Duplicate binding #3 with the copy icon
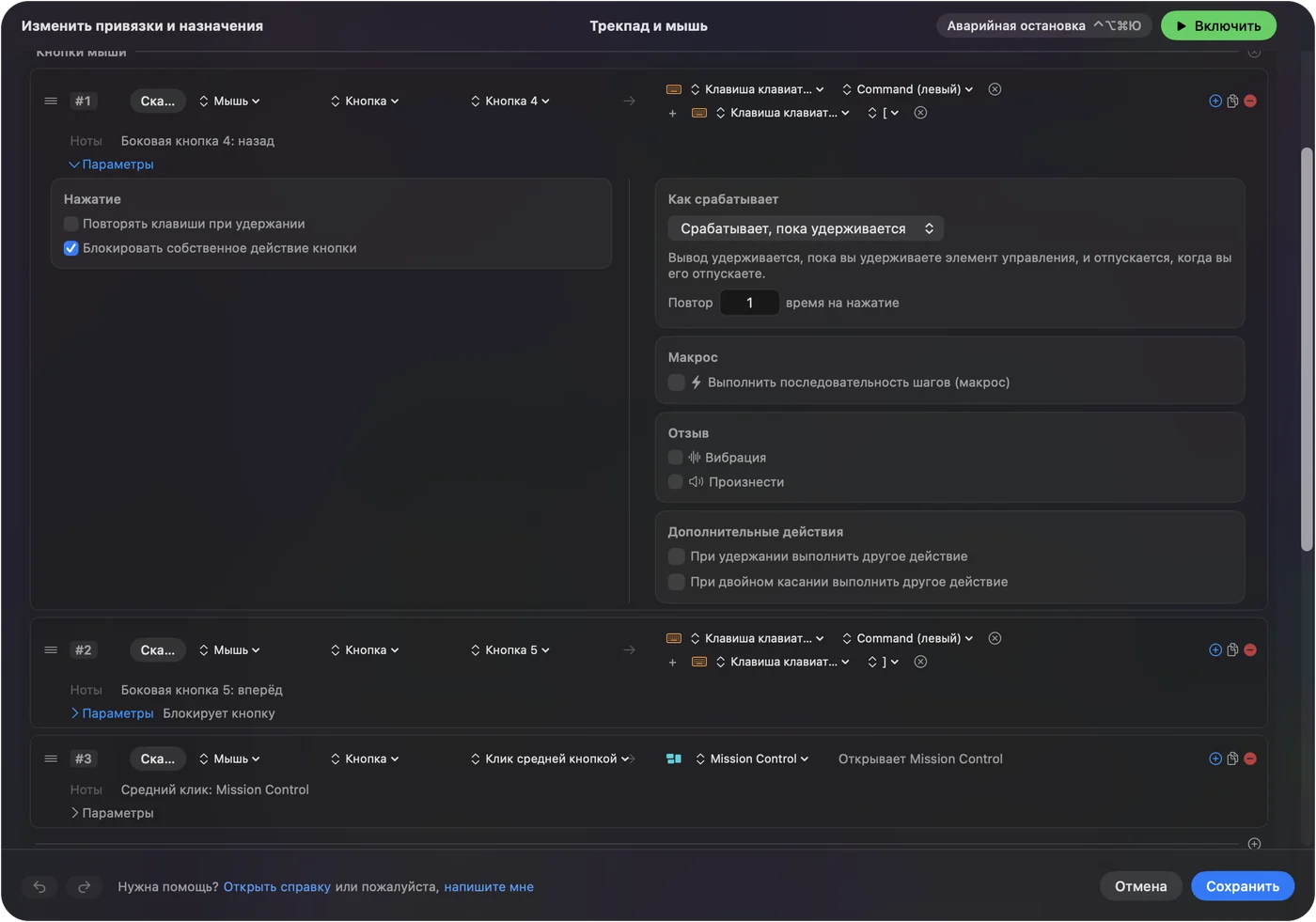This screenshot has height=922, width=1316. [1232, 758]
